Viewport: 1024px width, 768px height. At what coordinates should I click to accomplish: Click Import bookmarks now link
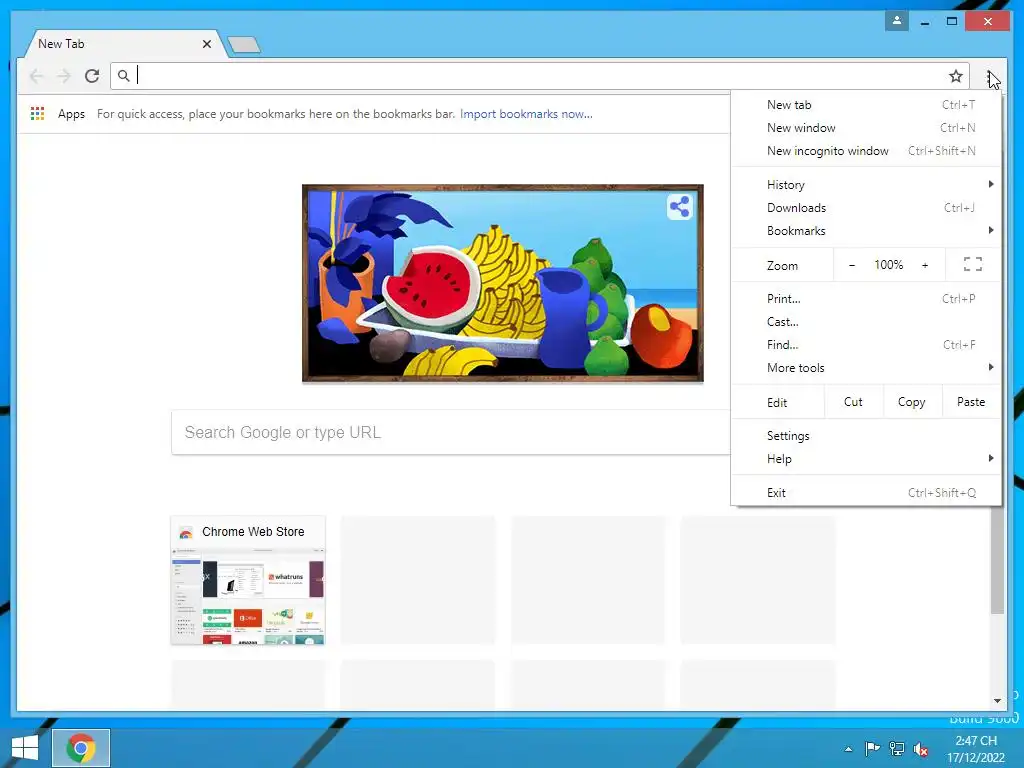tap(526, 114)
